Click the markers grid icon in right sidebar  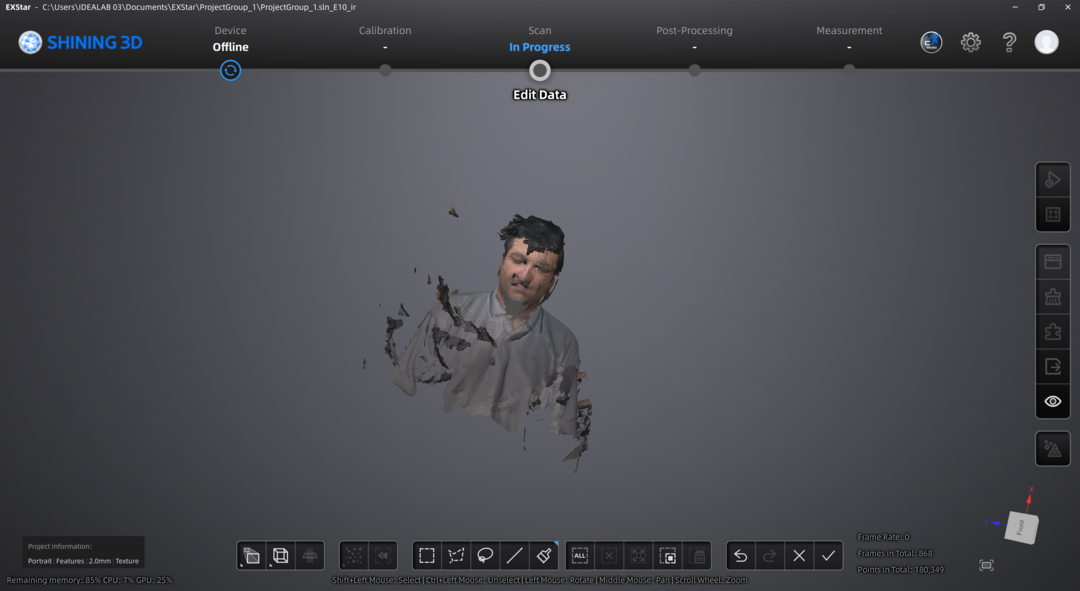point(1052,214)
